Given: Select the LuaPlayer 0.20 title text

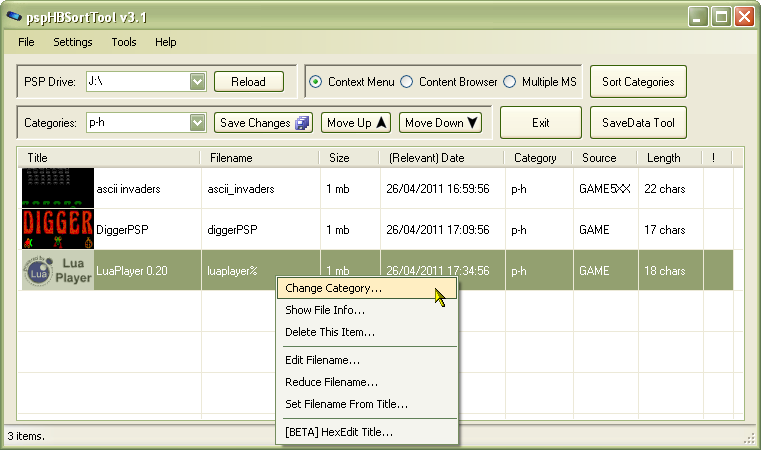Looking at the screenshot, I should point(132,271).
